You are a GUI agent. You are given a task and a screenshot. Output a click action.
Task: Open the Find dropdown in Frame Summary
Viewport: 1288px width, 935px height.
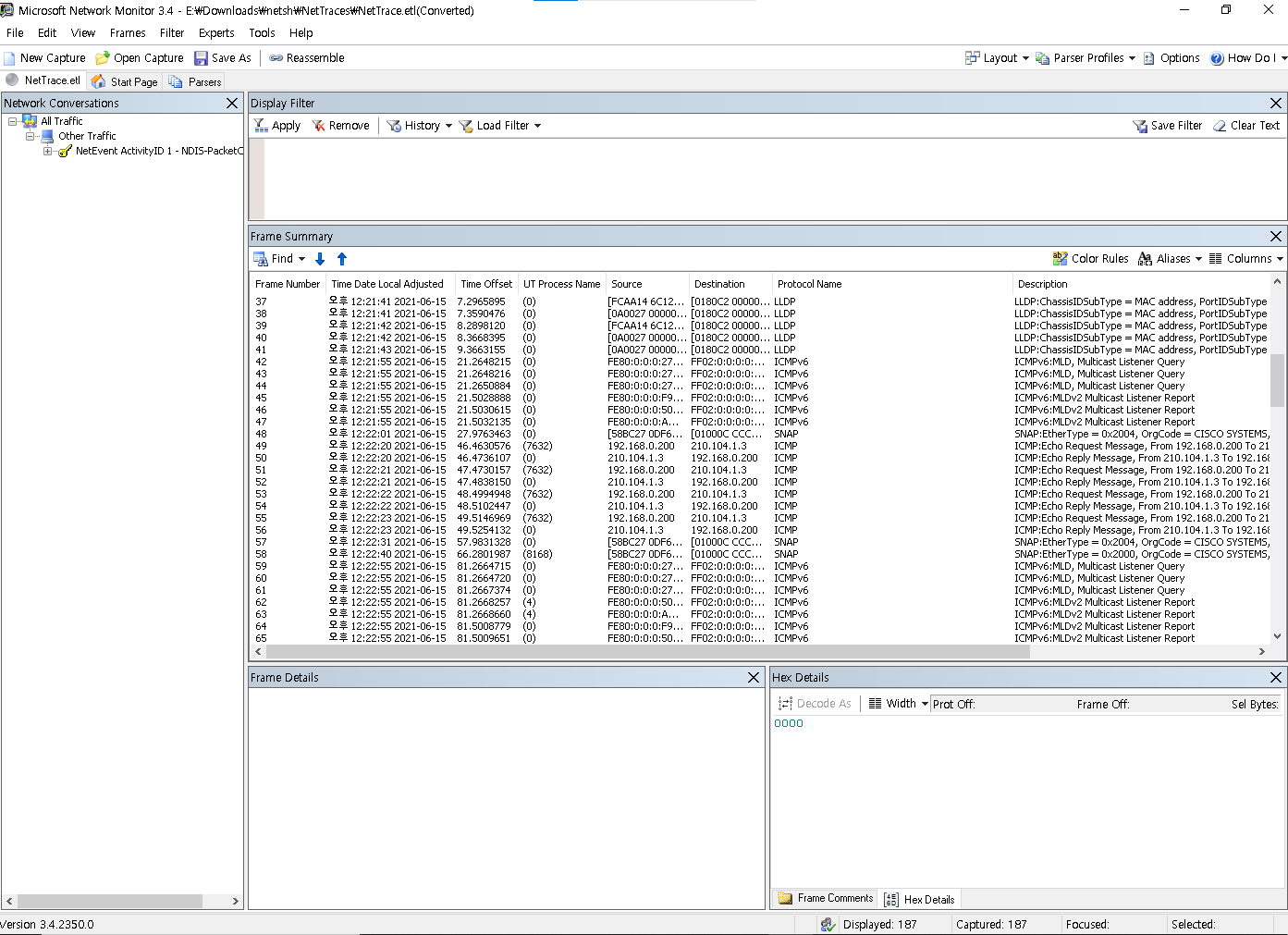(x=279, y=259)
